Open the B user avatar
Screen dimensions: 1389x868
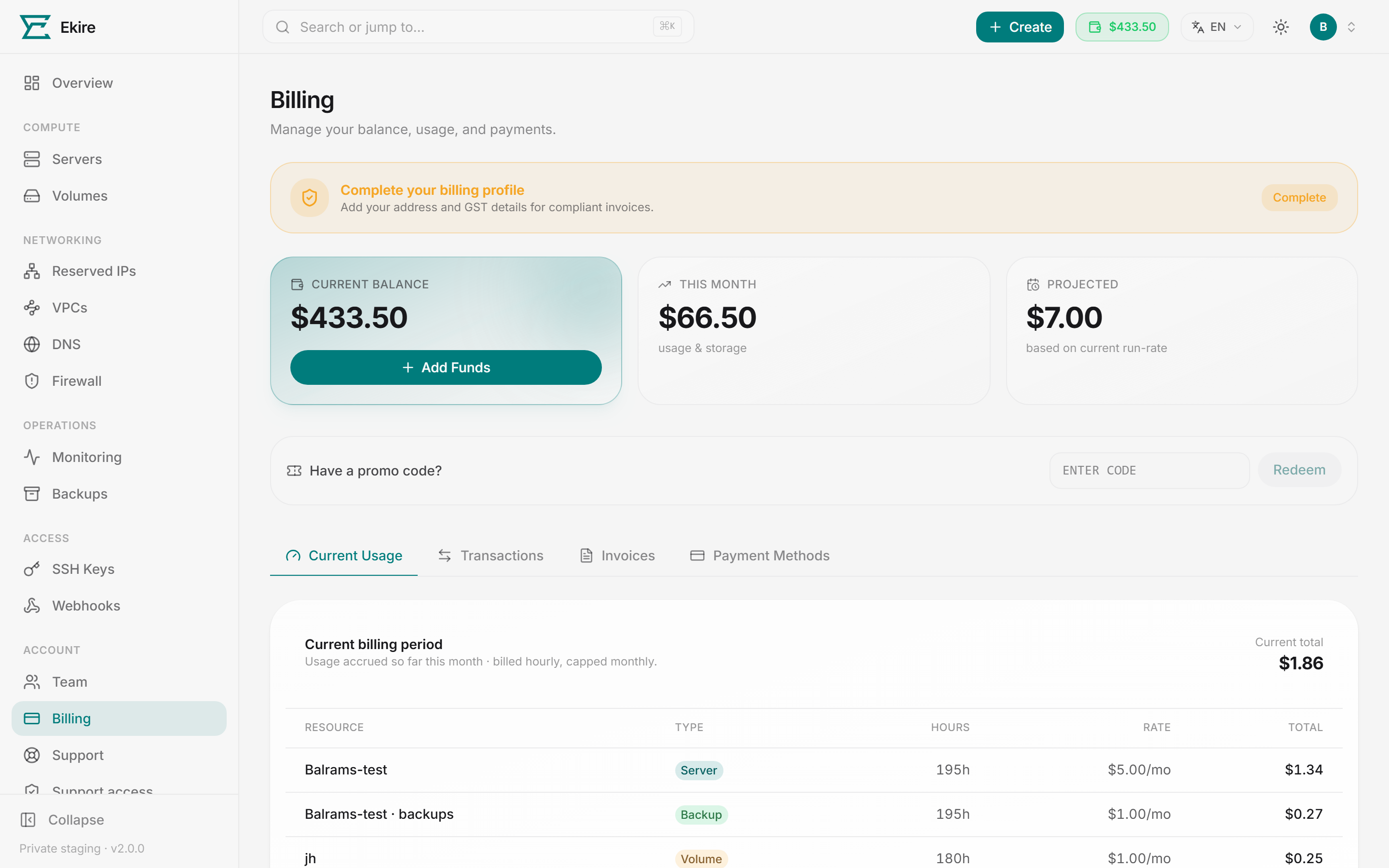pyautogui.click(x=1323, y=27)
